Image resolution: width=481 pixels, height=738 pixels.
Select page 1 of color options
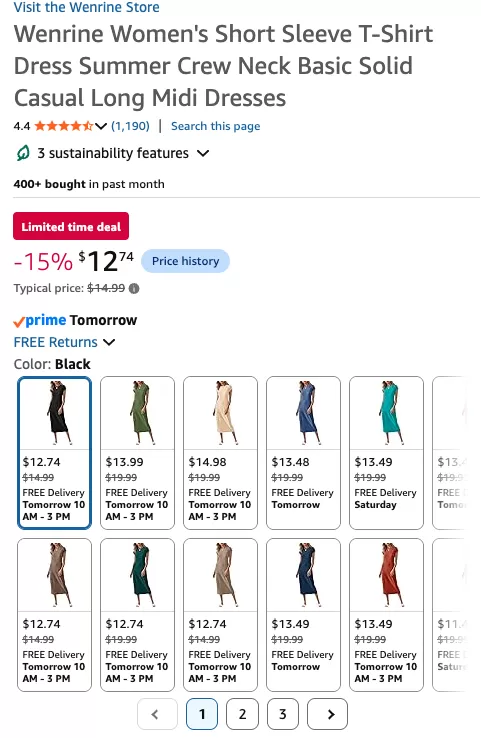click(x=202, y=714)
